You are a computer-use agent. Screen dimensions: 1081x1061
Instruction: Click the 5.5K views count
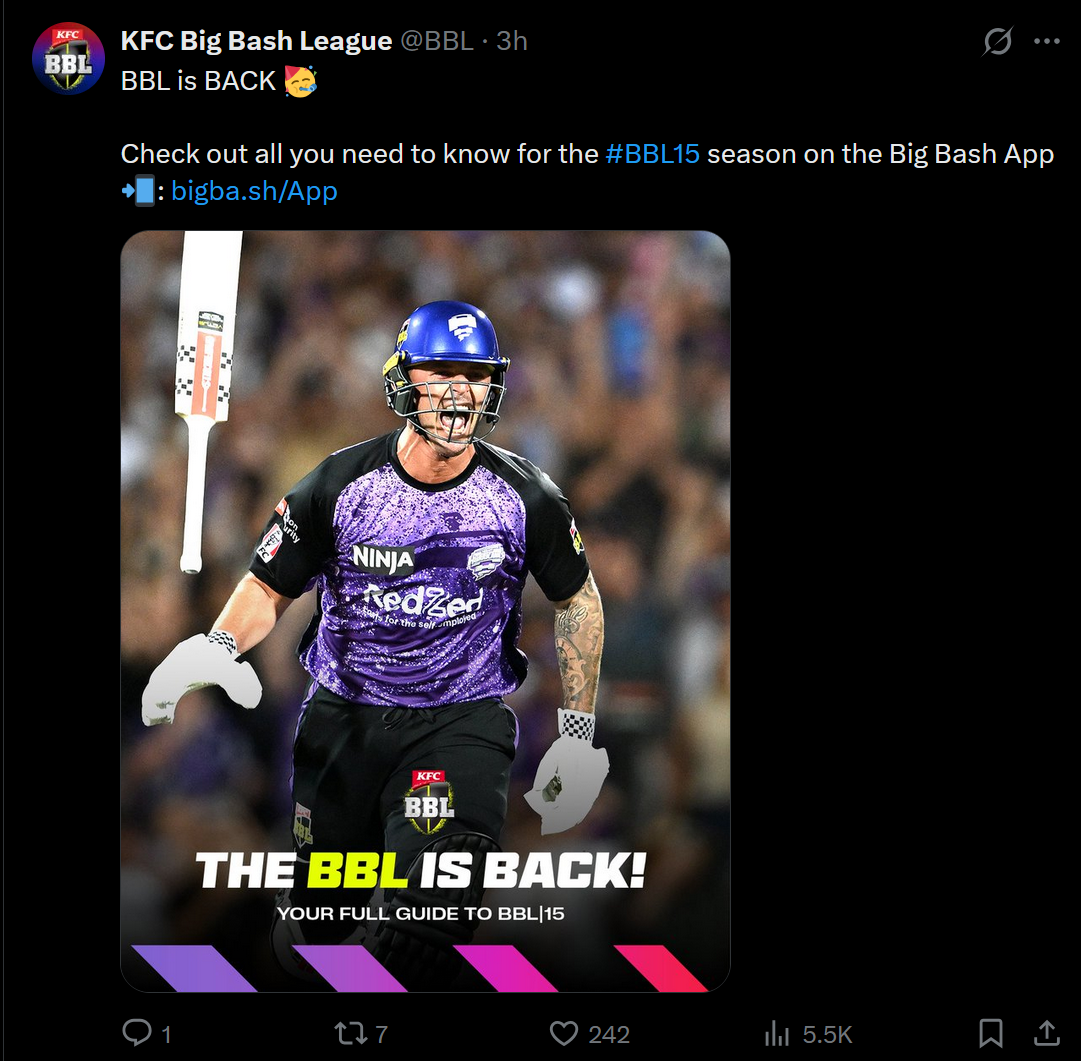[827, 1034]
